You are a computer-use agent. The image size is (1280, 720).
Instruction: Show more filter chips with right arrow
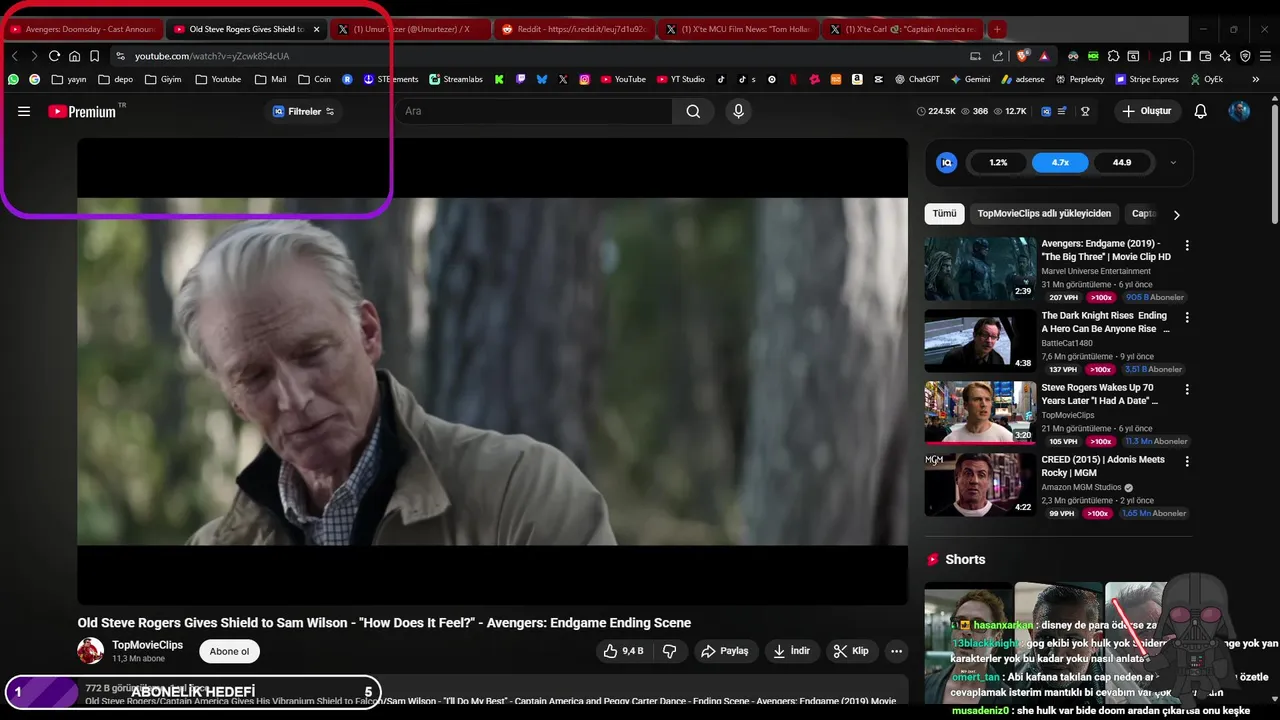click(1176, 214)
